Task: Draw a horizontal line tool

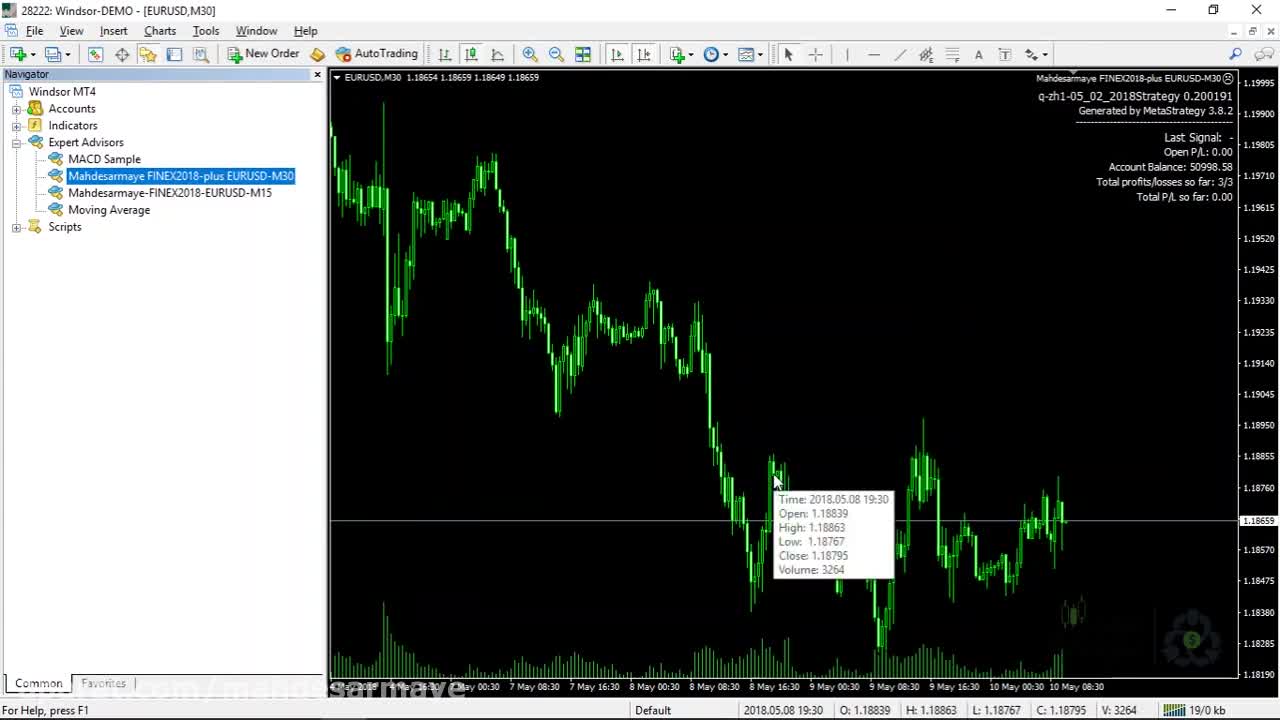Action: point(873,55)
